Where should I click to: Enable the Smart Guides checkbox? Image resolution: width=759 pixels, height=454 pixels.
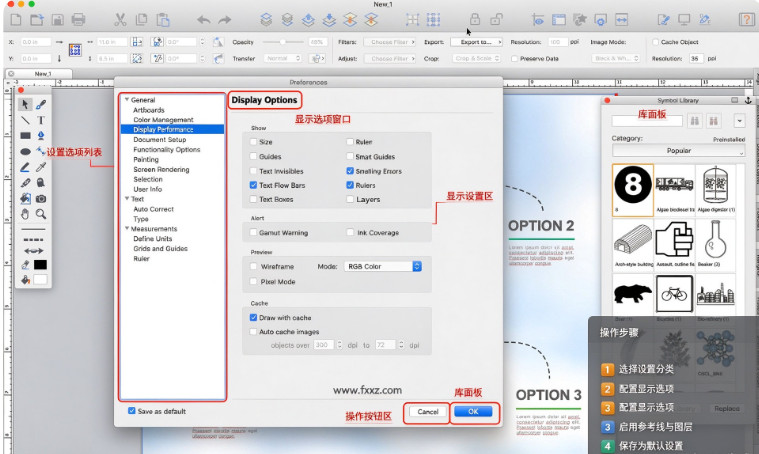click(x=350, y=156)
